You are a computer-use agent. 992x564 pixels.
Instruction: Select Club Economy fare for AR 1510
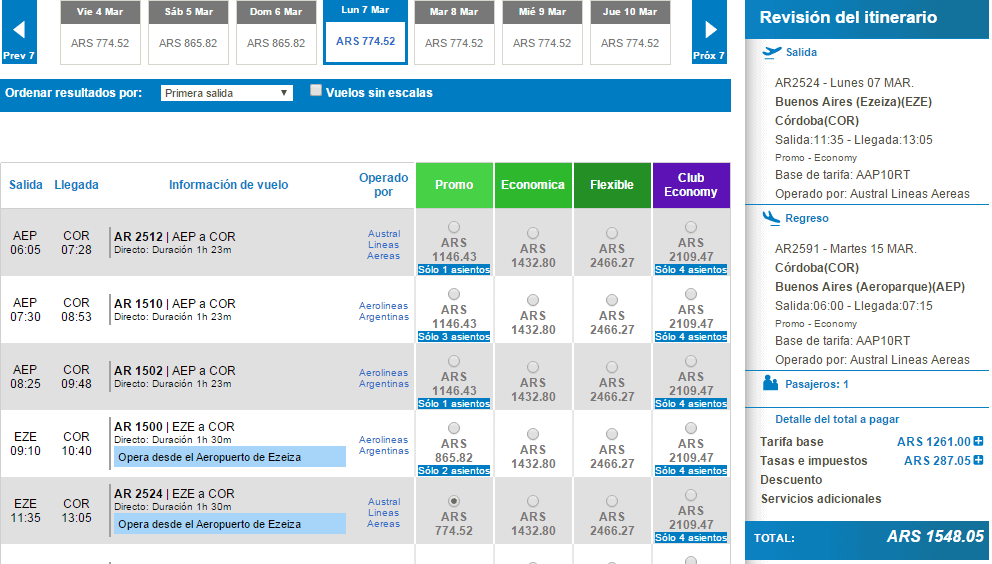(691, 294)
